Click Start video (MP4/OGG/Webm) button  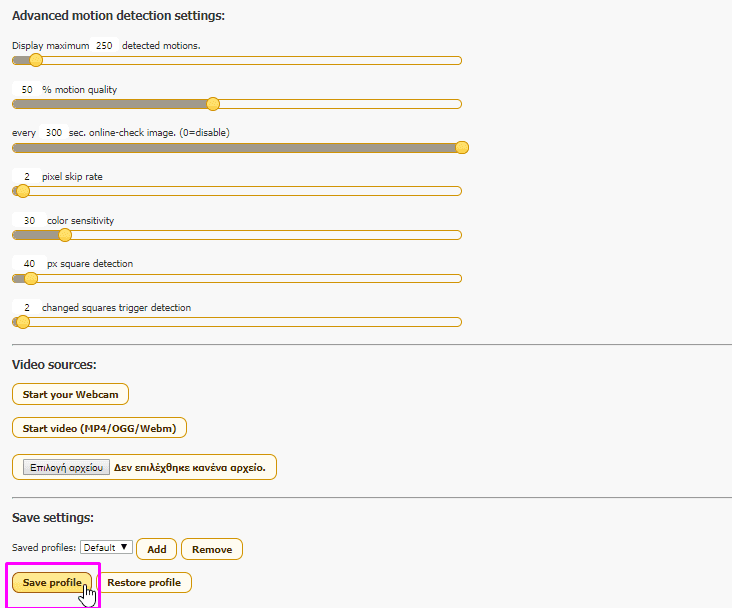tap(99, 428)
